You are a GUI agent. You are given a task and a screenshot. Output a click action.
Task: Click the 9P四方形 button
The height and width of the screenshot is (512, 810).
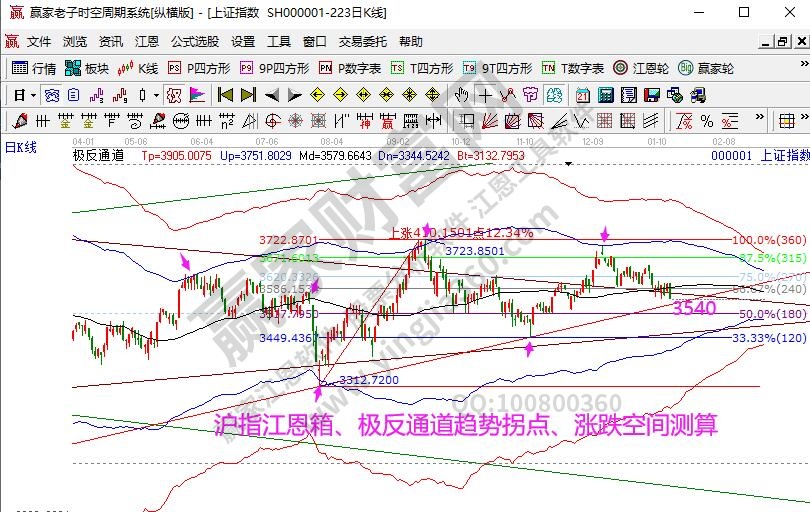click(x=274, y=68)
